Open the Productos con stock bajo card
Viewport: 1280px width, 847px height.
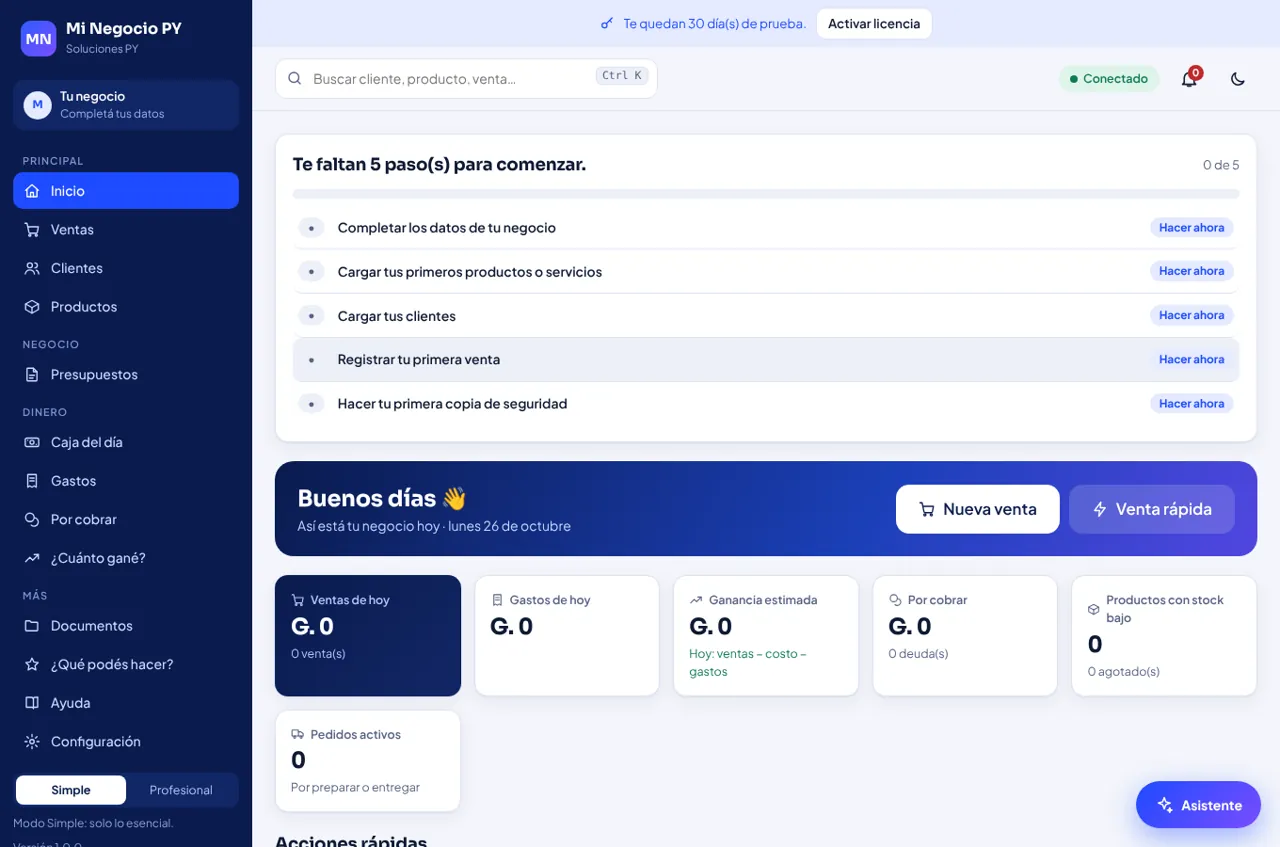pos(1164,635)
